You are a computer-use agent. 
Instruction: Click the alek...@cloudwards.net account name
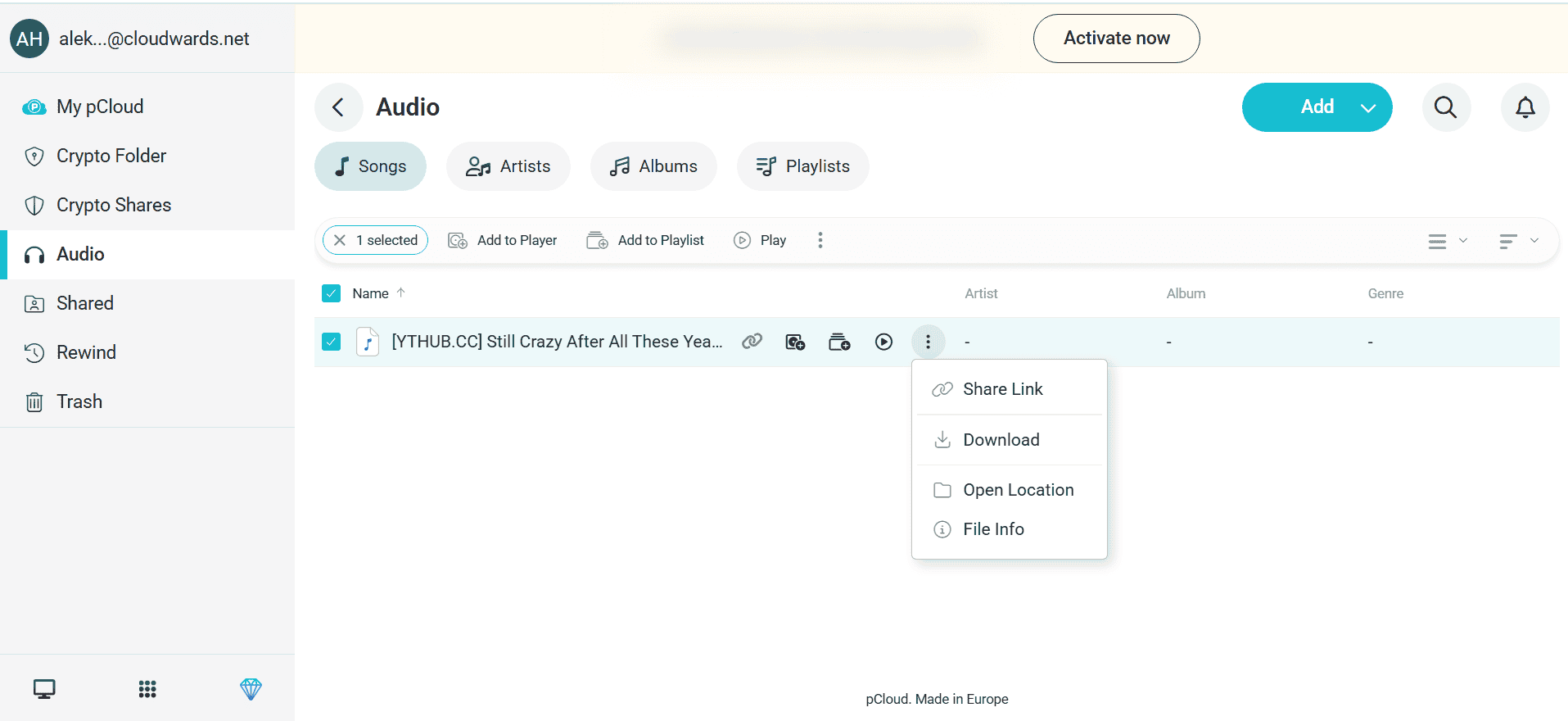click(x=154, y=39)
